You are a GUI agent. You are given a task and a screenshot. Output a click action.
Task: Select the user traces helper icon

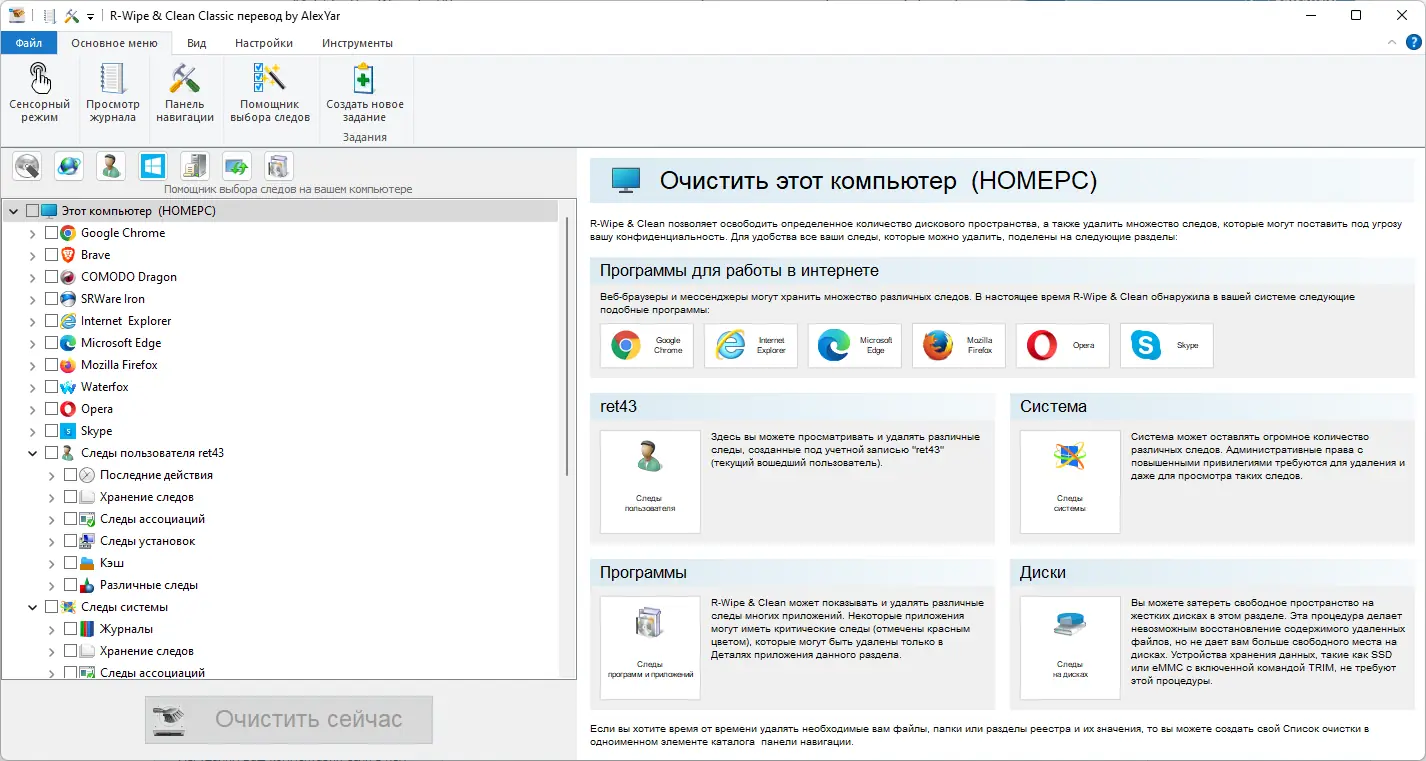point(111,166)
